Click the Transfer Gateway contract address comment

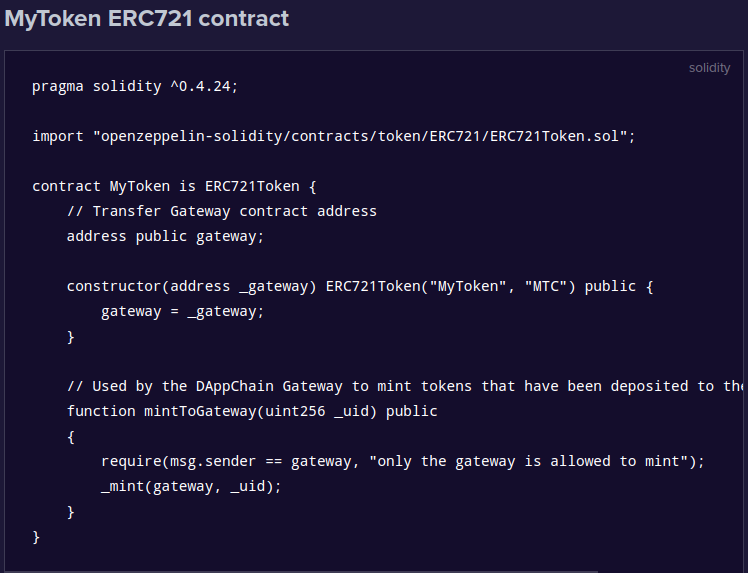click(221, 211)
